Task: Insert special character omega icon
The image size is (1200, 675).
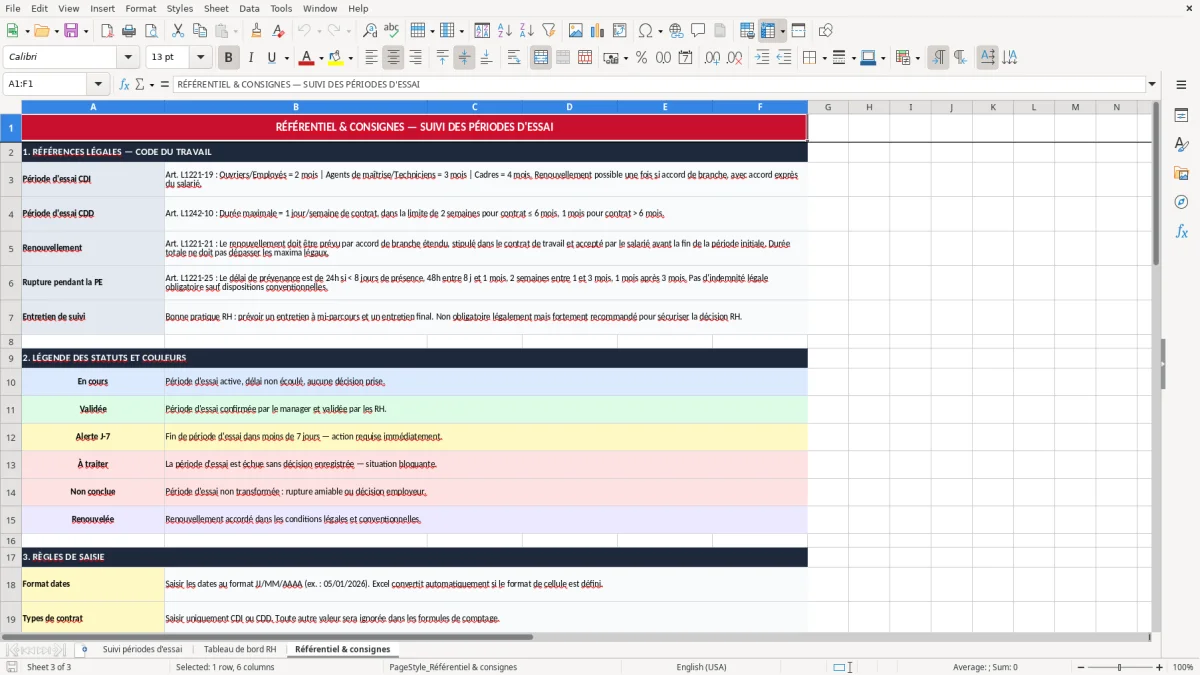Action: click(645, 31)
